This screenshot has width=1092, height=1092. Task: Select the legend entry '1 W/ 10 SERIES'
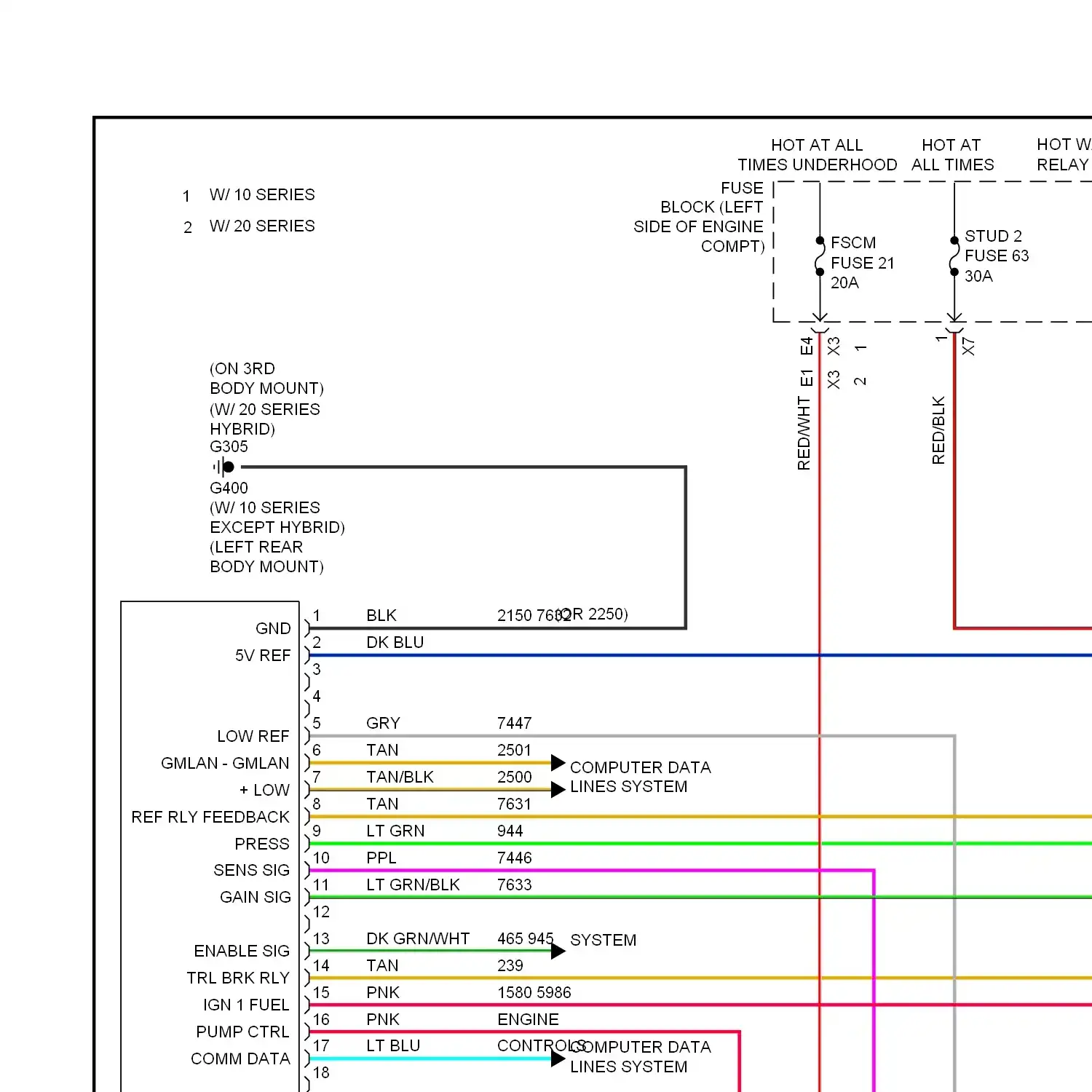pyautogui.click(x=249, y=195)
